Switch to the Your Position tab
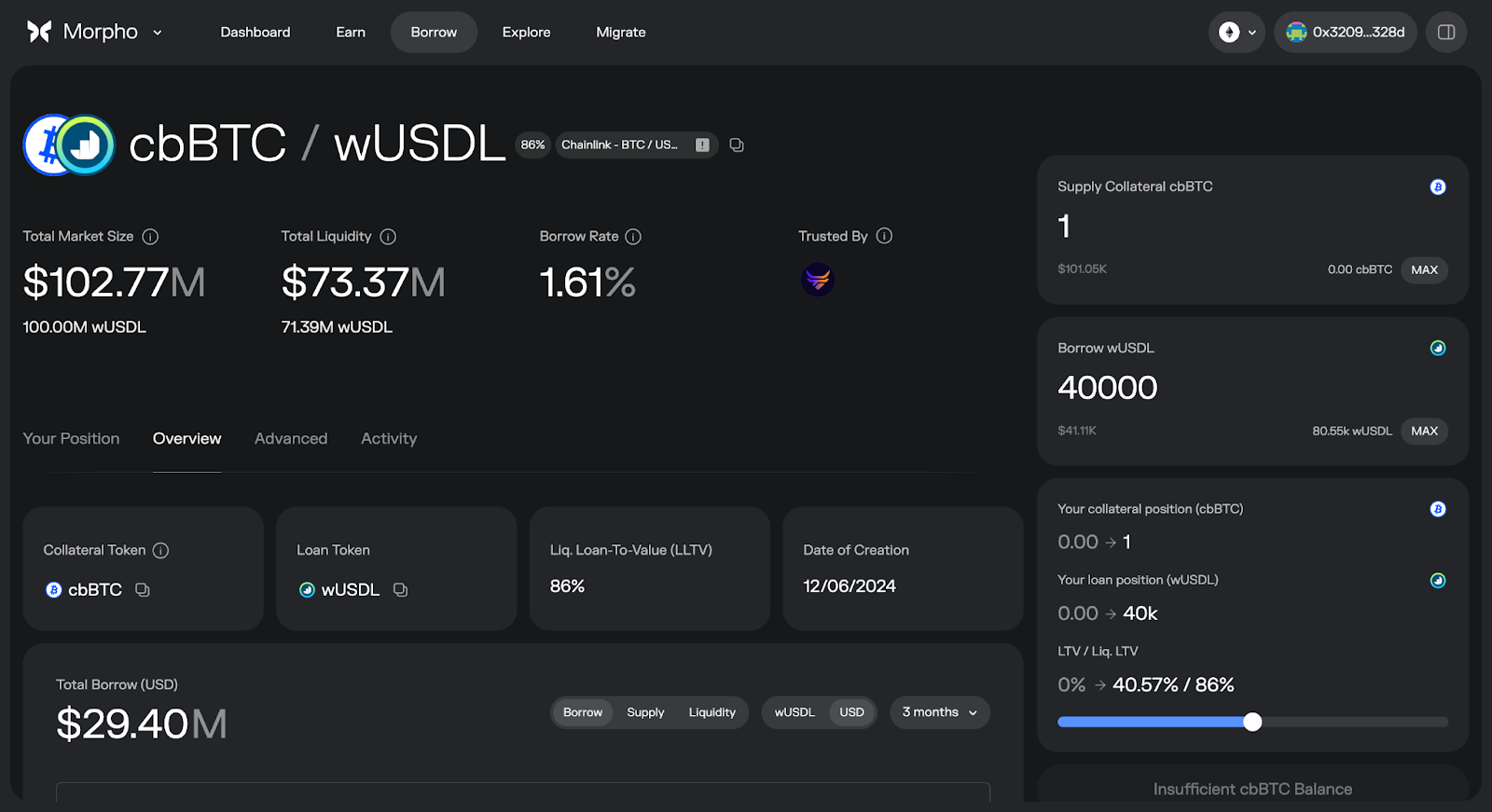Image resolution: width=1492 pixels, height=812 pixels. [71, 438]
